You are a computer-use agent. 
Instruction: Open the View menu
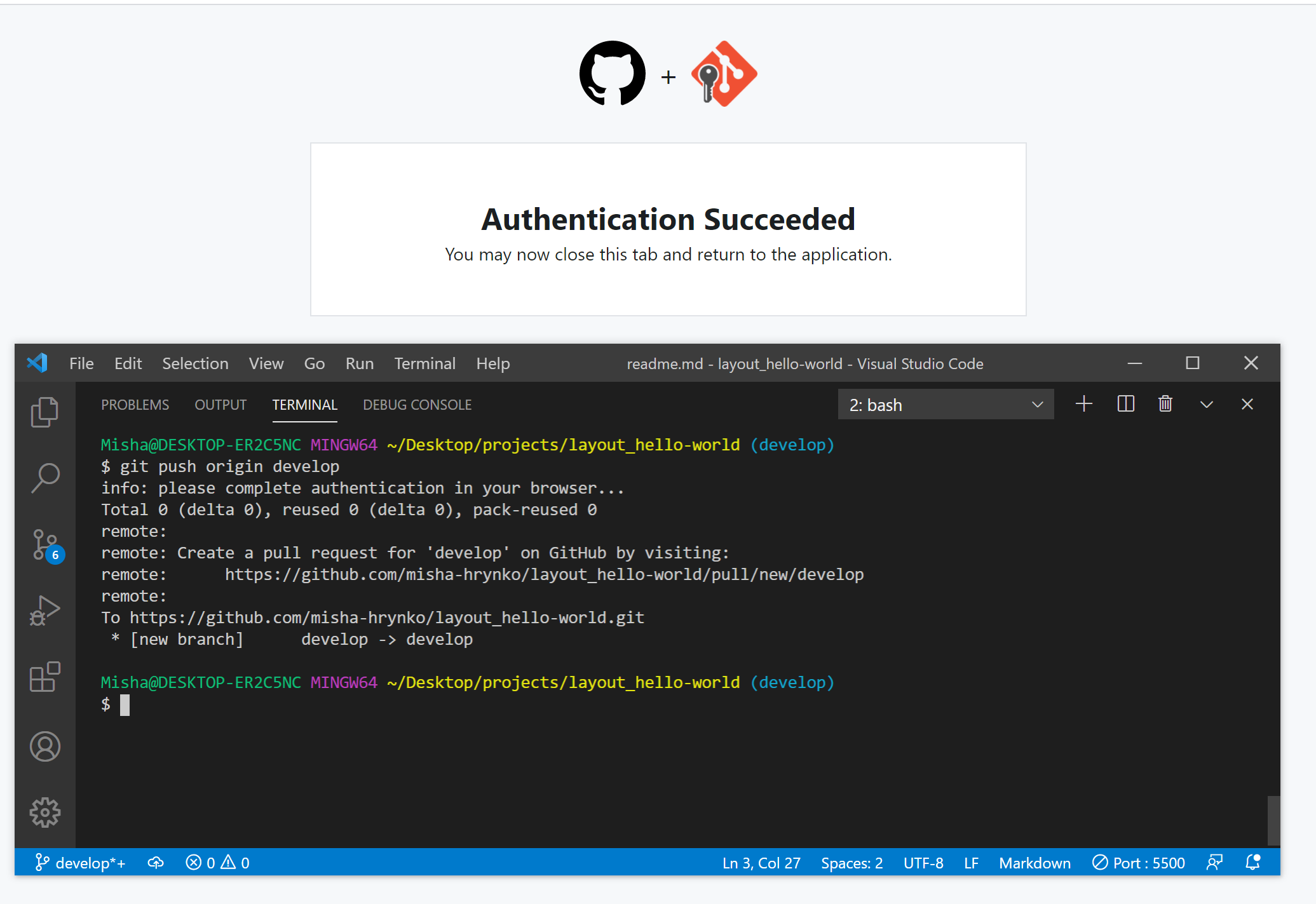(266, 363)
